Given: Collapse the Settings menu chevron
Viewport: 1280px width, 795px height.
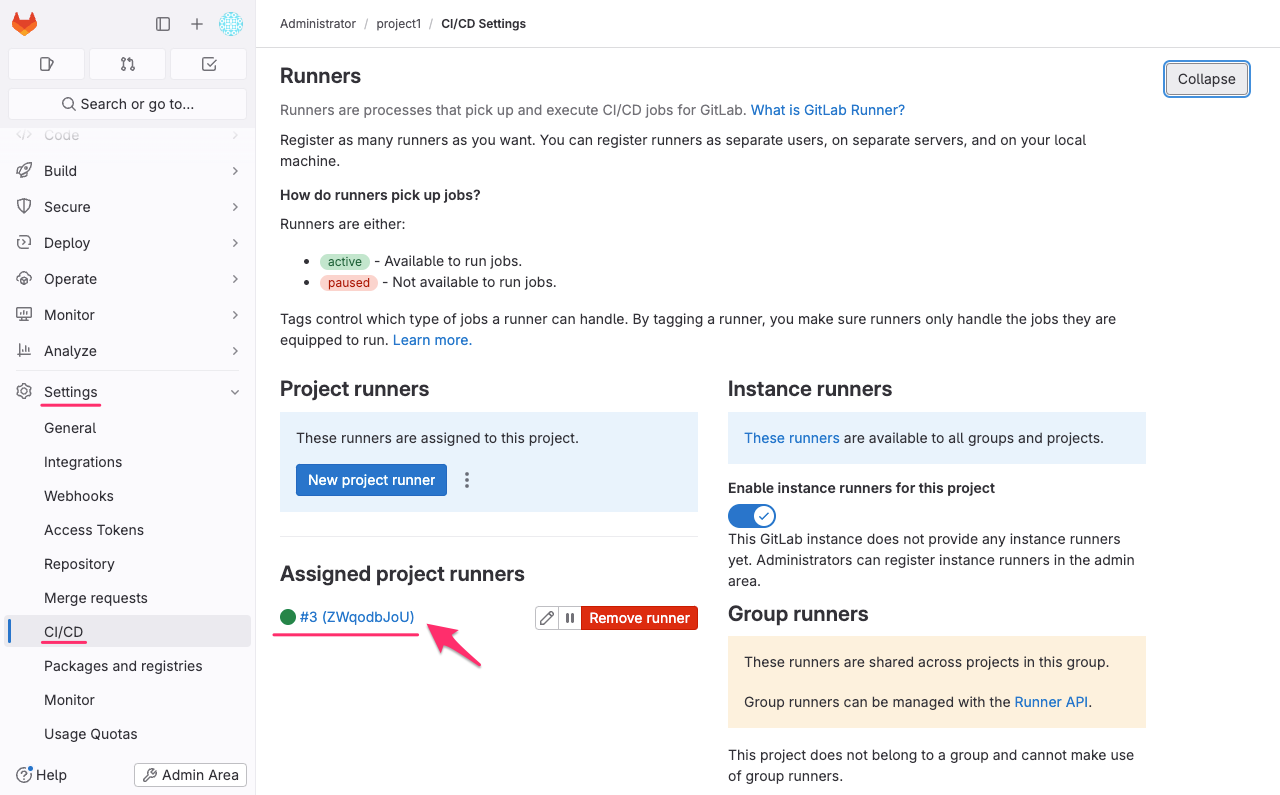Looking at the screenshot, I should (x=235, y=392).
